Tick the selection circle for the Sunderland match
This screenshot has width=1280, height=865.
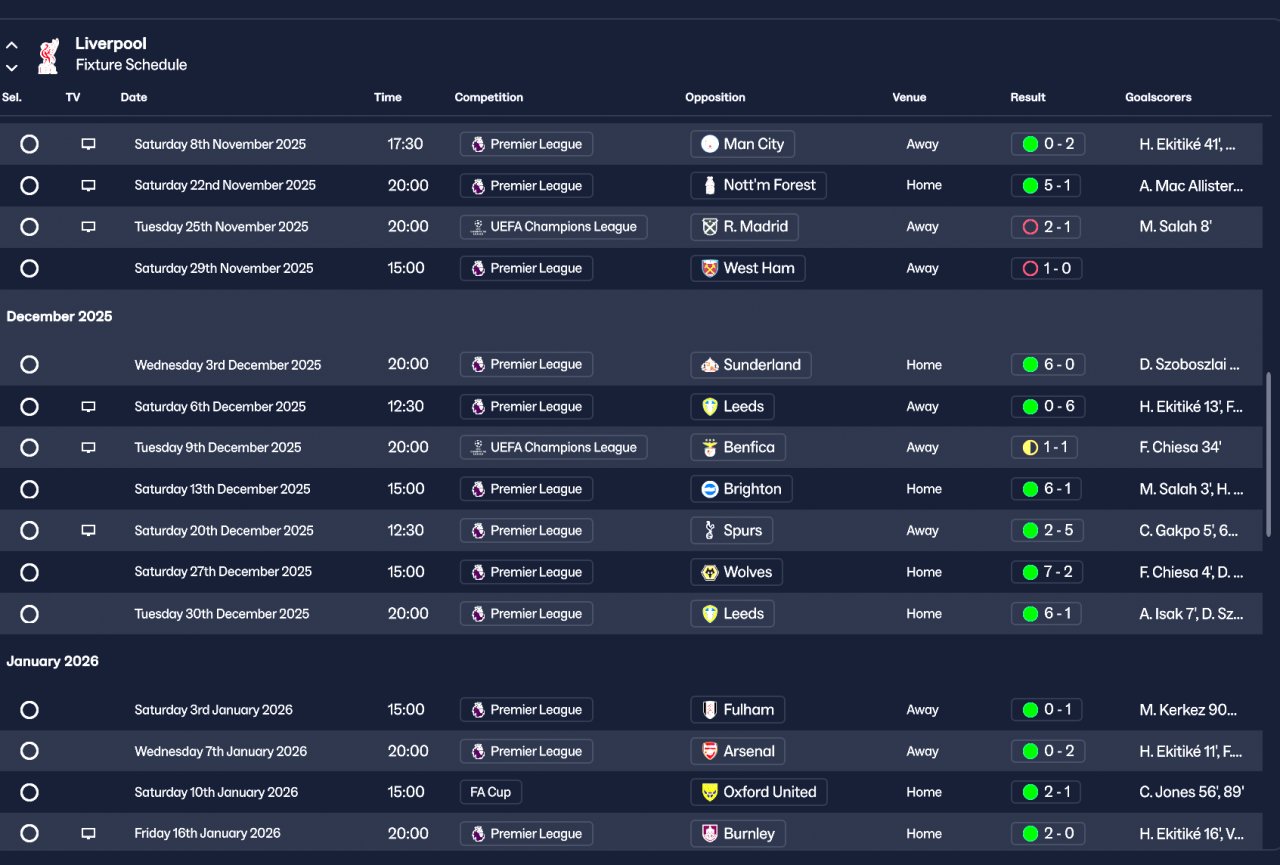coord(29,365)
